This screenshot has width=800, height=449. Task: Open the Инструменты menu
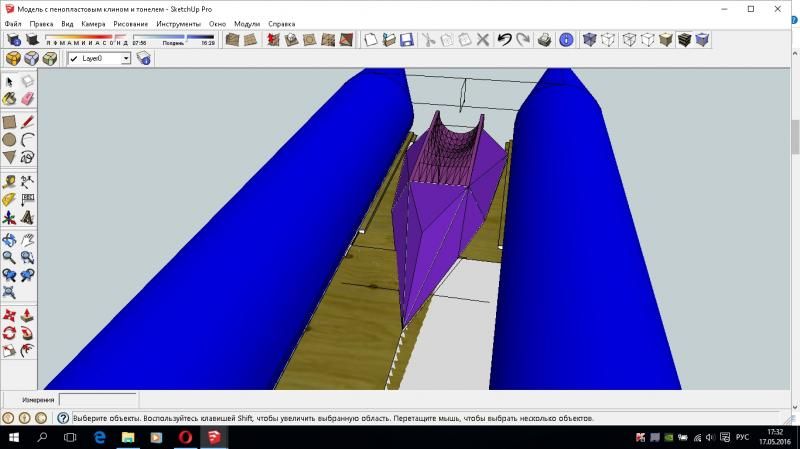[x=178, y=23]
